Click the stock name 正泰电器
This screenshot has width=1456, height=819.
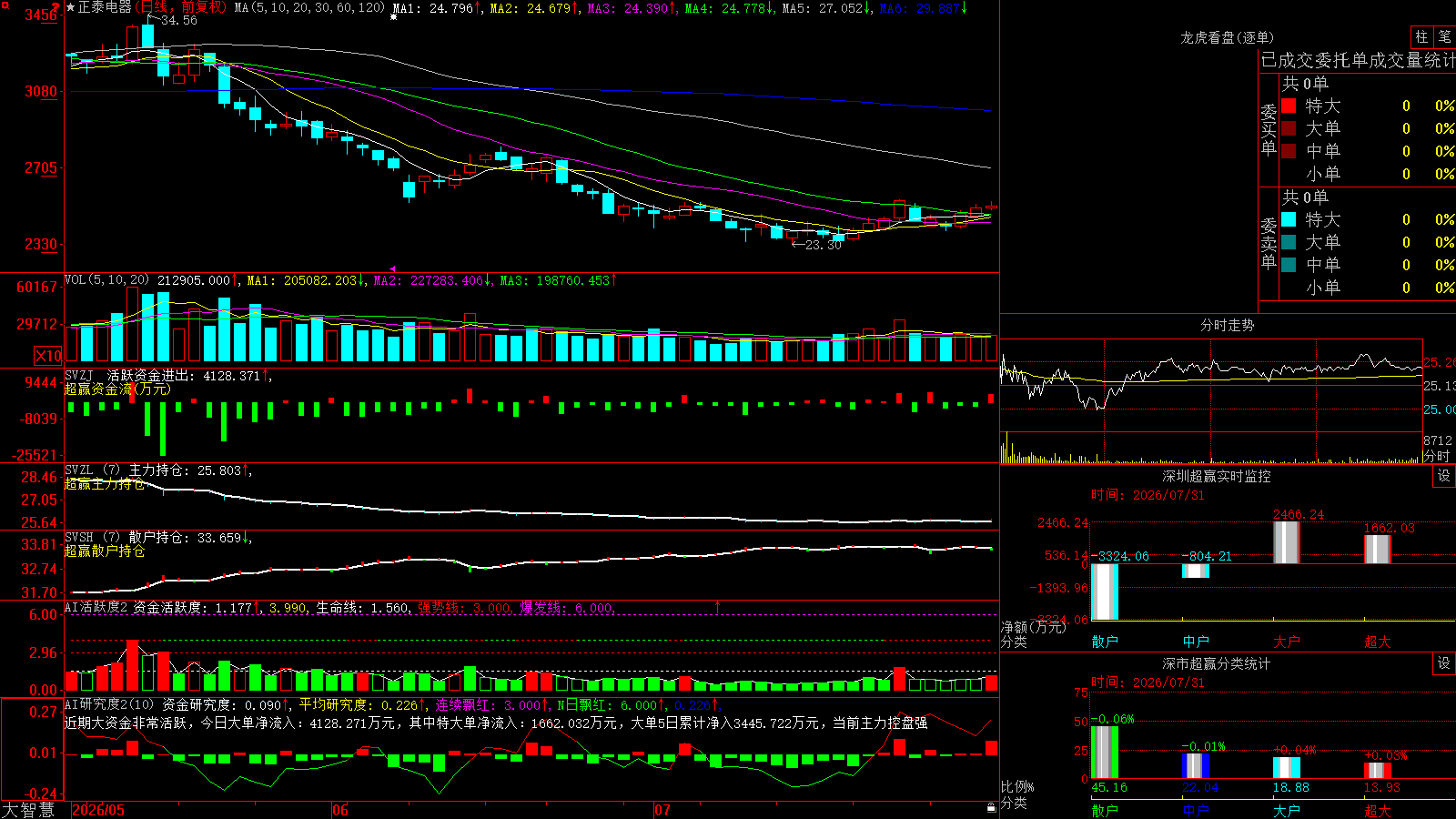click(x=106, y=7)
